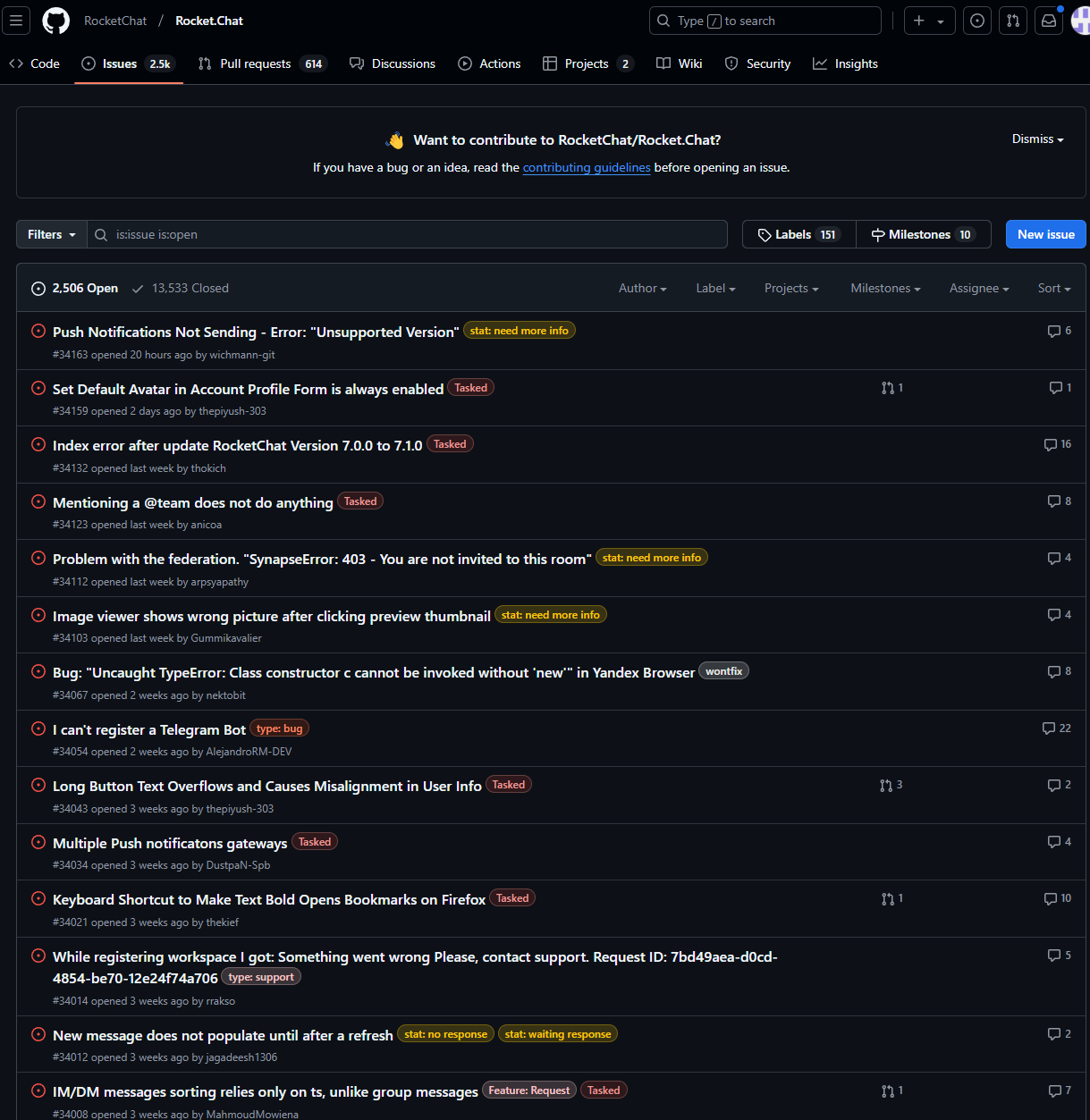Click the GitHub logo
Viewport: 1090px width, 1120px height.
point(56,21)
